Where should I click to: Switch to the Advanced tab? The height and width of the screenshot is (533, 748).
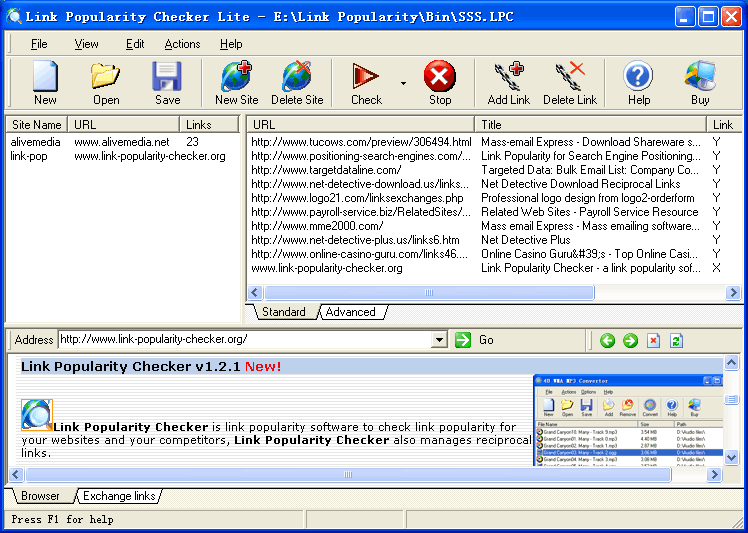pos(351,312)
